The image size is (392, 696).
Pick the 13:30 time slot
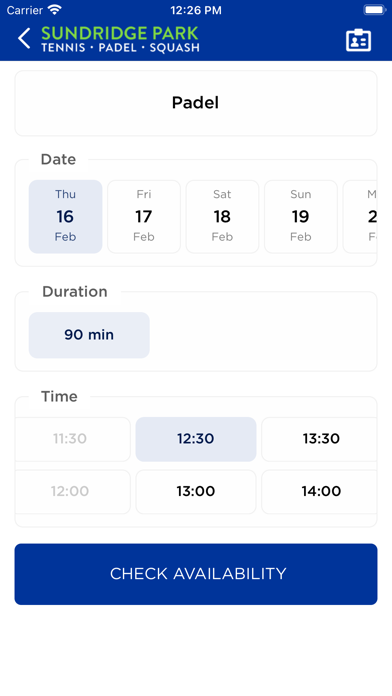(x=319, y=439)
